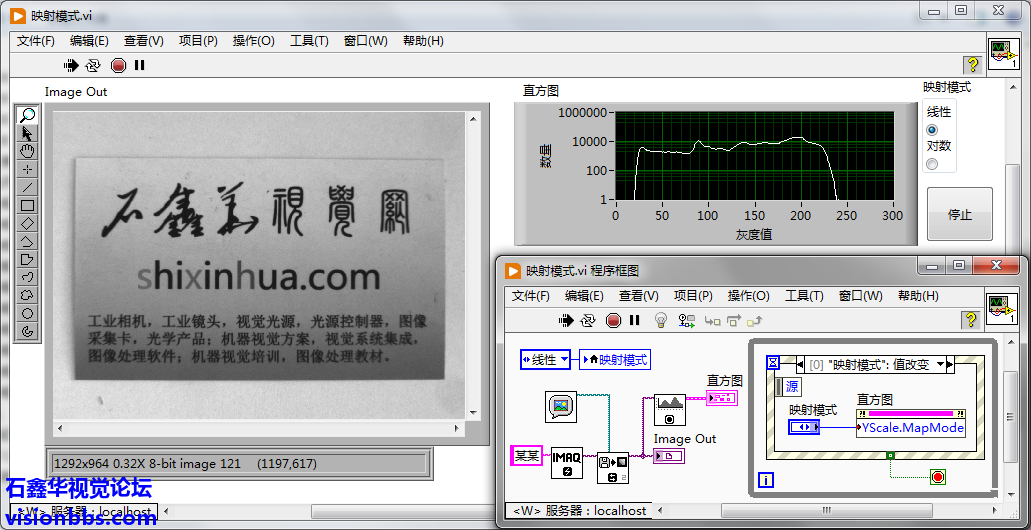Select the Annulus ROI tool
The width and height of the screenshot is (1031, 530).
27,331
